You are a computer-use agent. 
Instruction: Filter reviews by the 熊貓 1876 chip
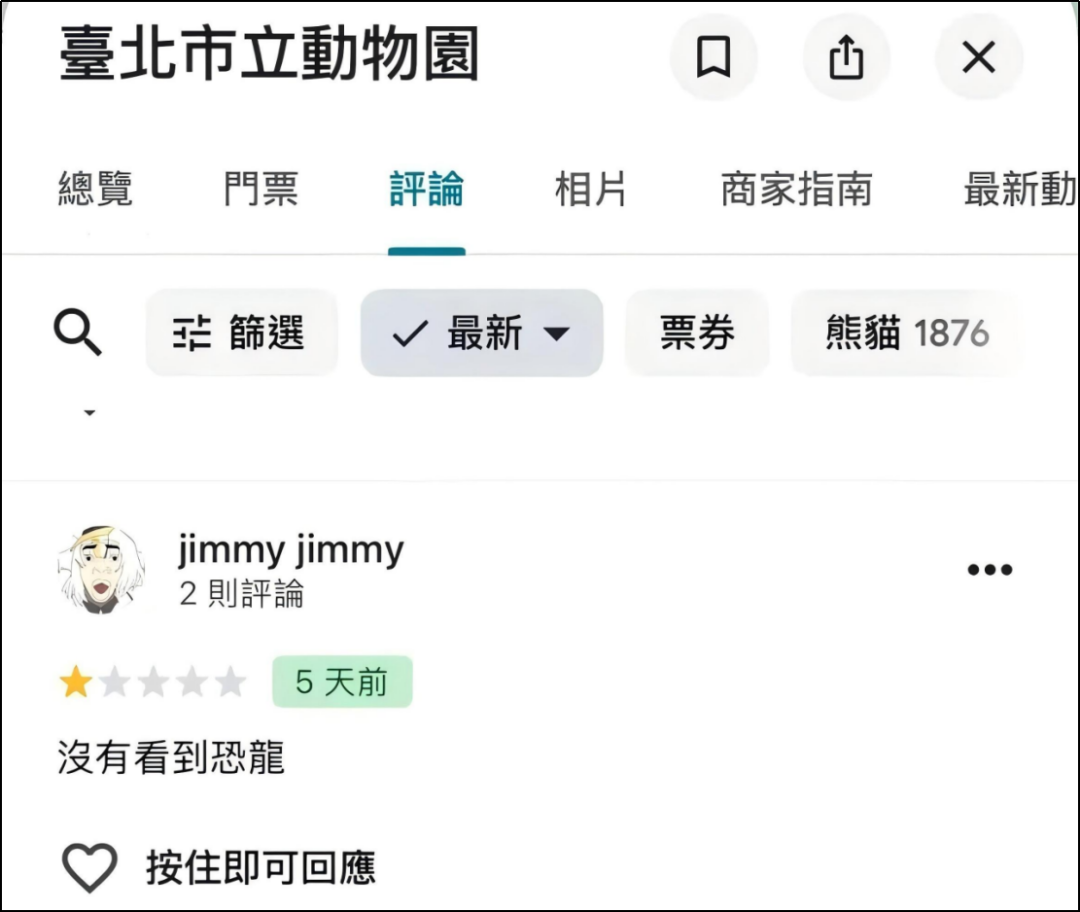pos(905,333)
